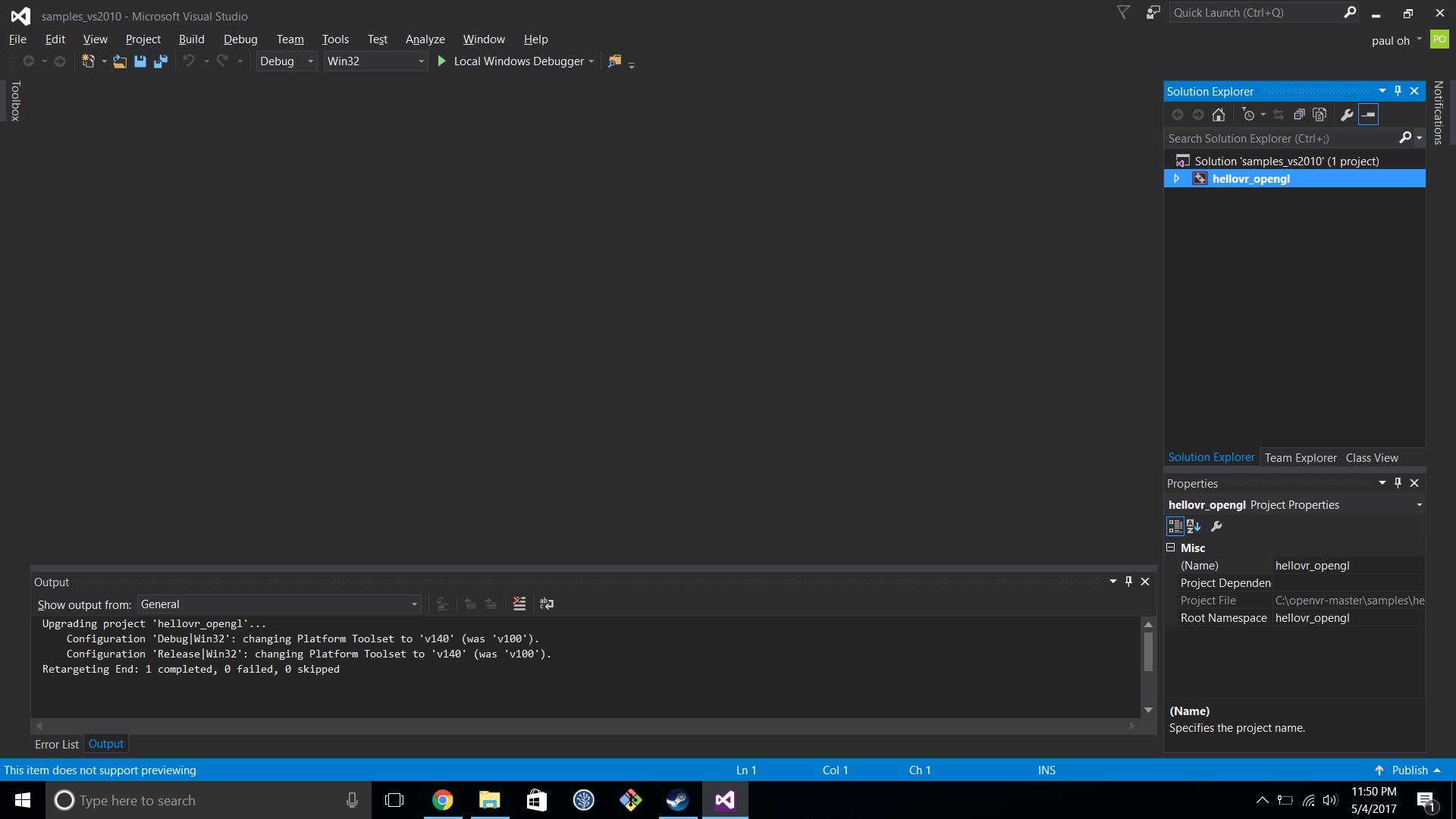Toggle auto-hide pin on Properties panel

[1398, 483]
